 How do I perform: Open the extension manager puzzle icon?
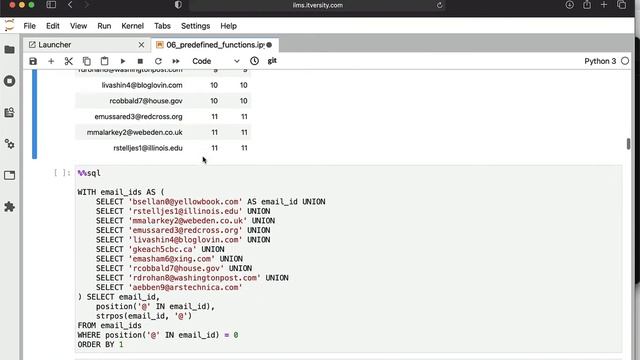coord(9,207)
